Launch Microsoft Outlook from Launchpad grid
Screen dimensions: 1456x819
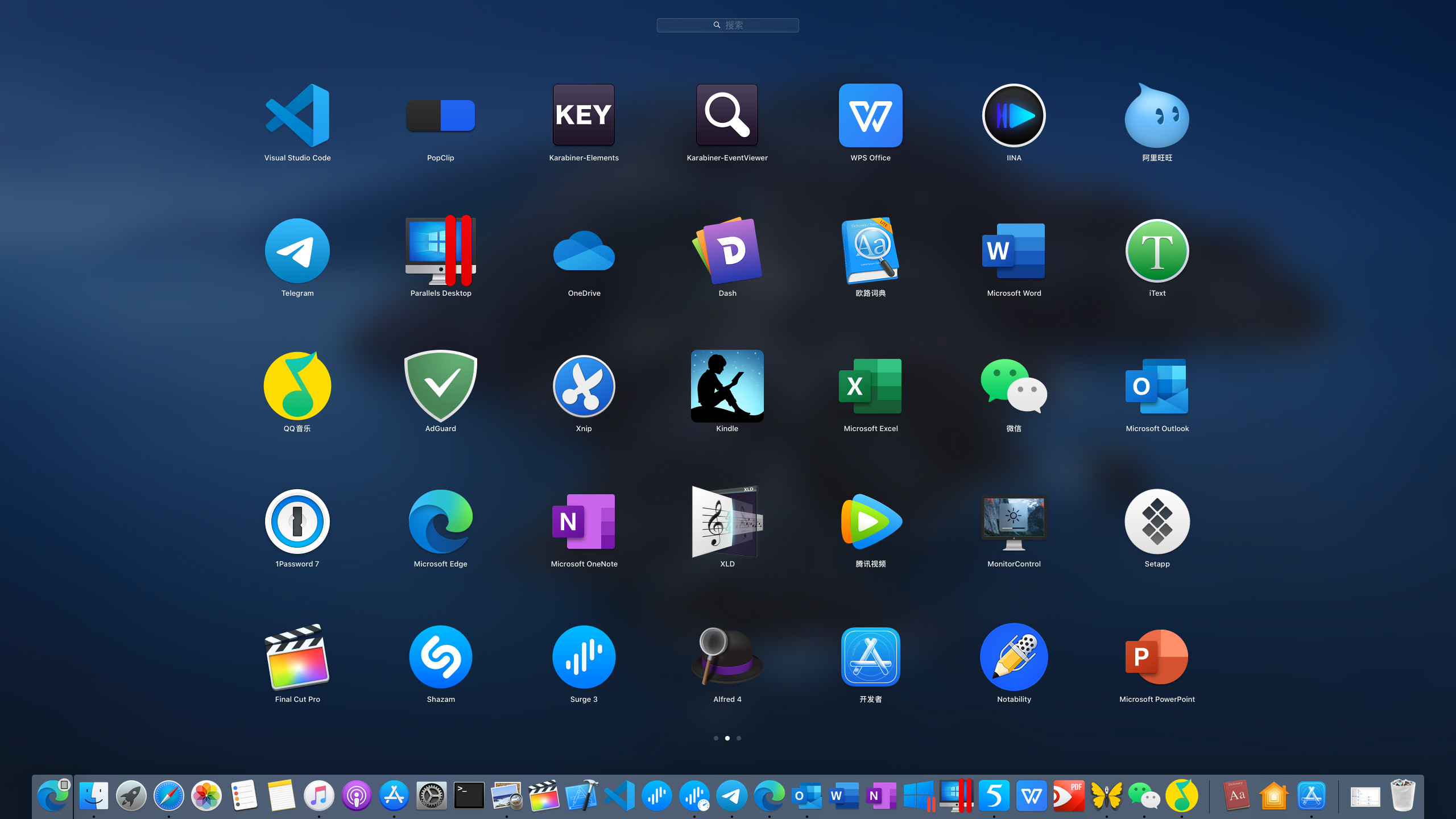(1157, 386)
